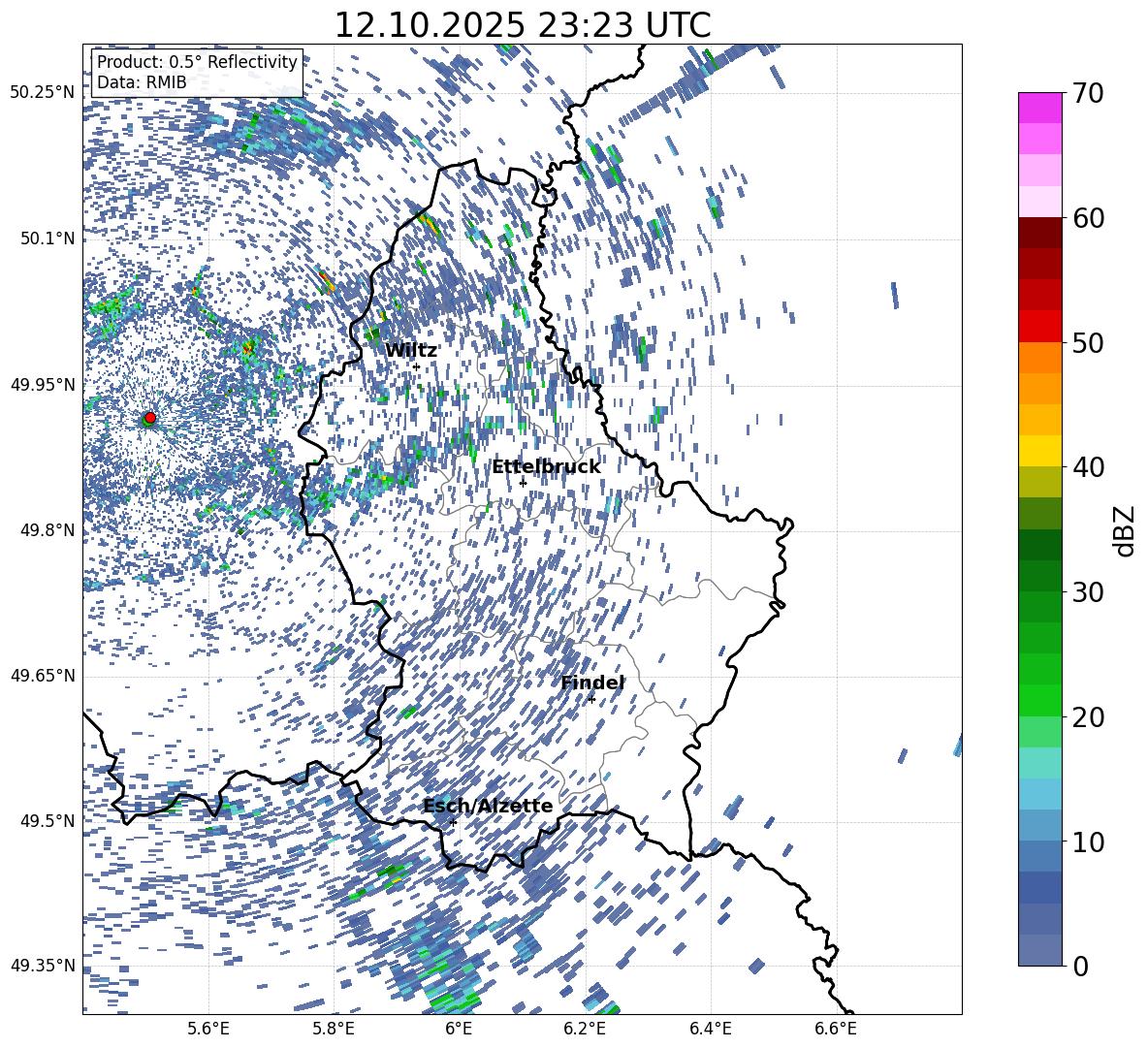Click the colorbar tick label 20
The width and height of the screenshot is (1148, 1048).
1089,716
